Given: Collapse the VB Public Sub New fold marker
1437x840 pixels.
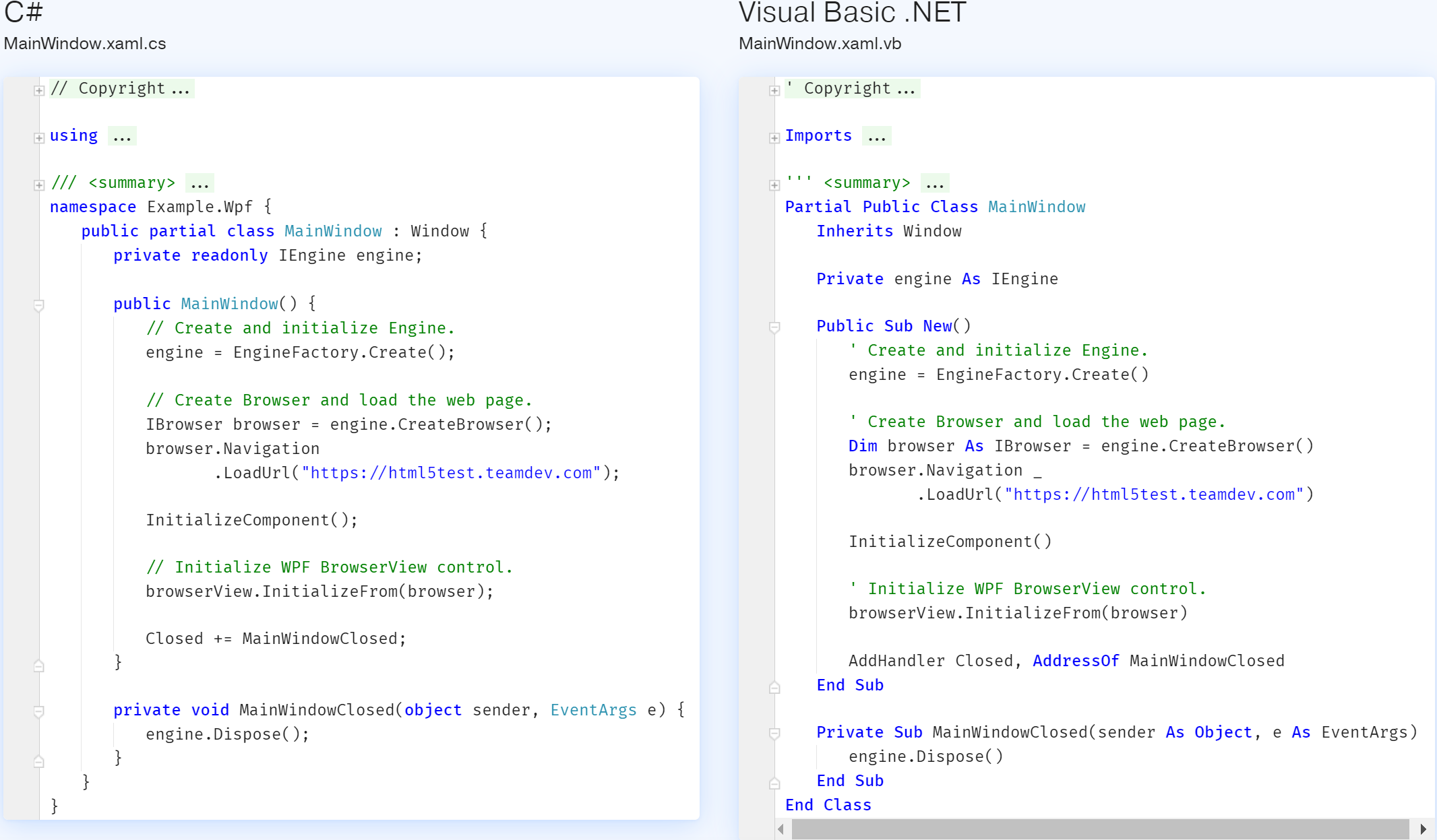Looking at the screenshot, I should [x=774, y=327].
